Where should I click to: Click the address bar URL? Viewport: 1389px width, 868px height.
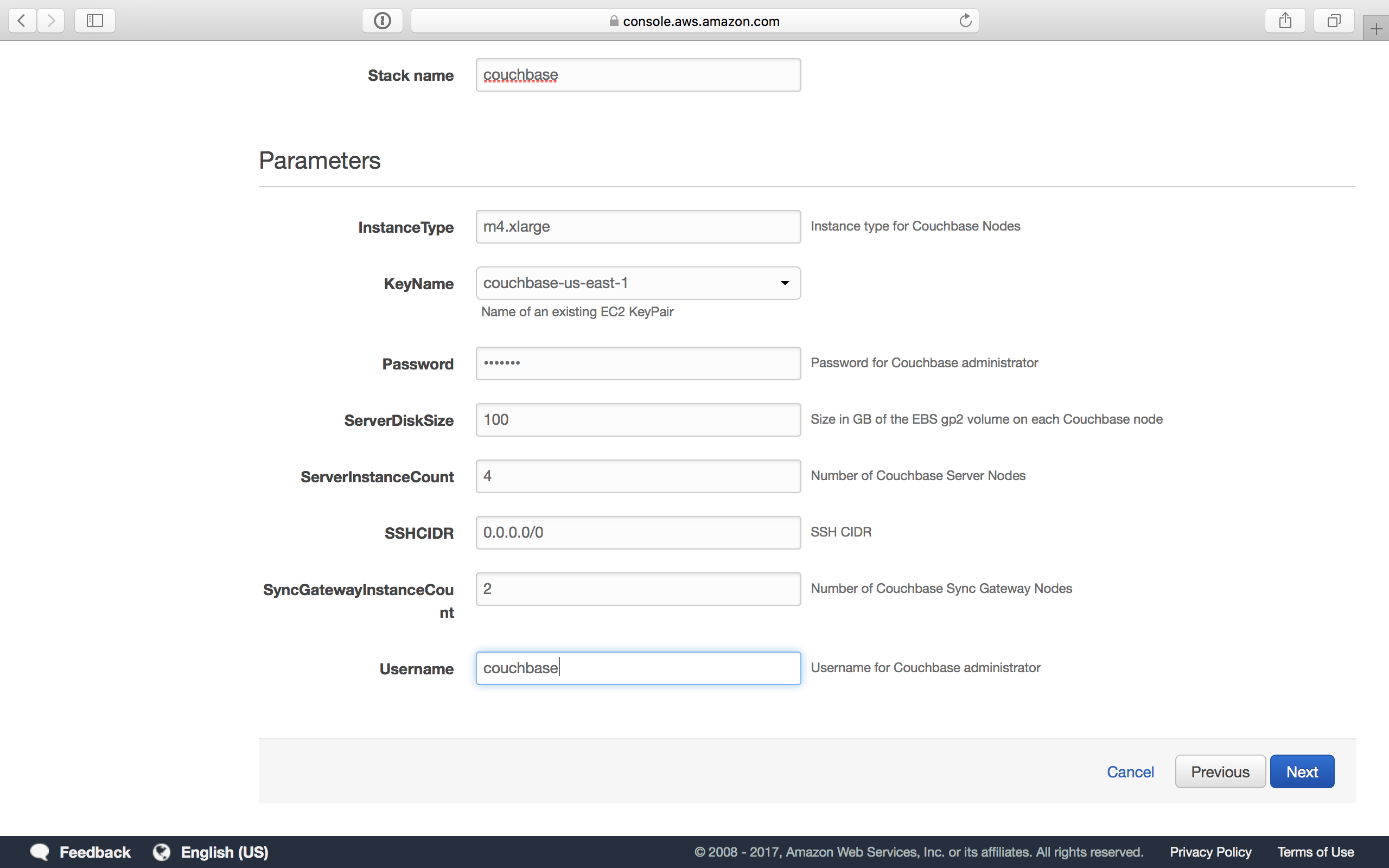tap(701, 21)
